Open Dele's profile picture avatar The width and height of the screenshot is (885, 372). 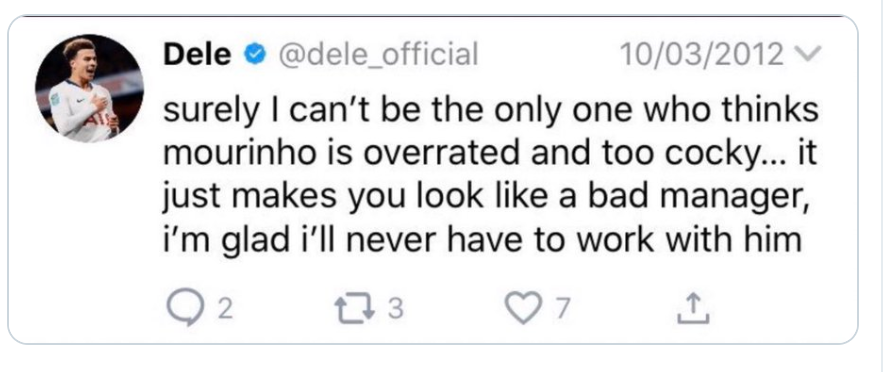[x=89, y=88]
